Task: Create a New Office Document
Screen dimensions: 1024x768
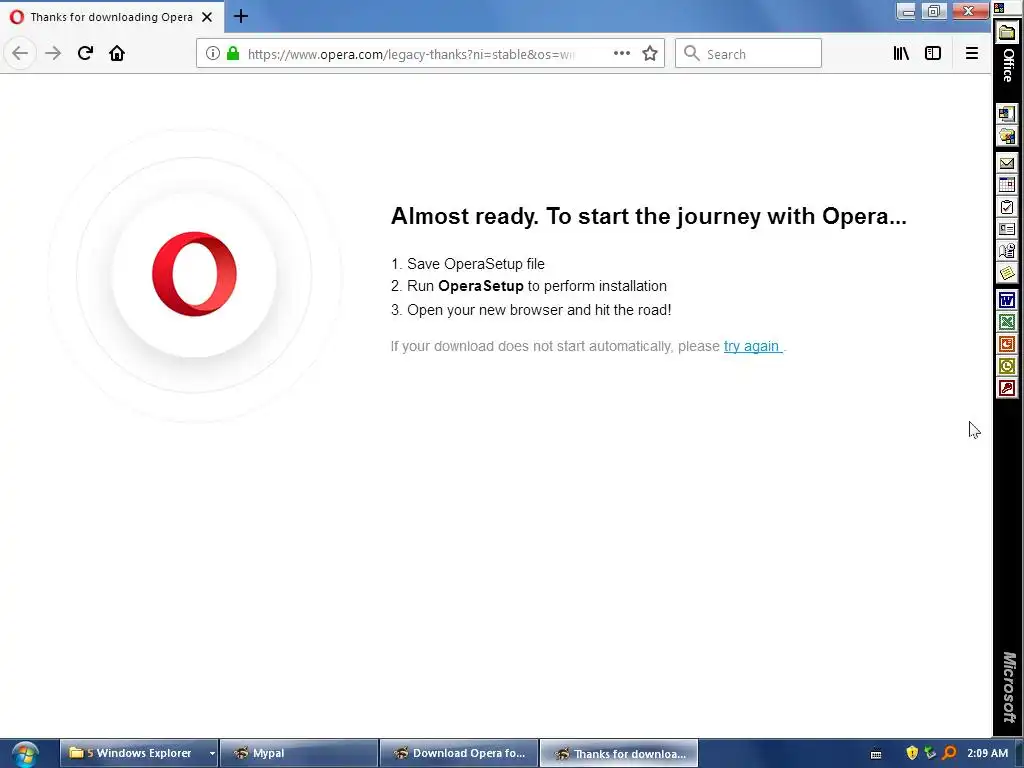Action: (x=1007, y=114)
